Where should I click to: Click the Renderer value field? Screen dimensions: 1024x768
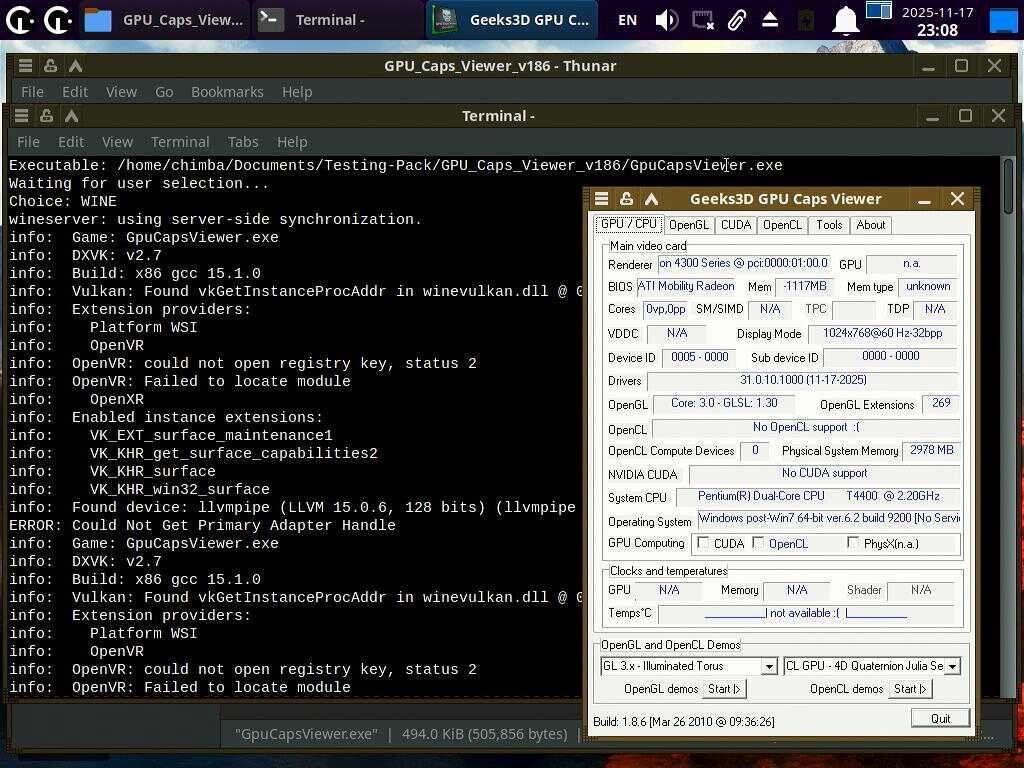[x=743, y=263]
